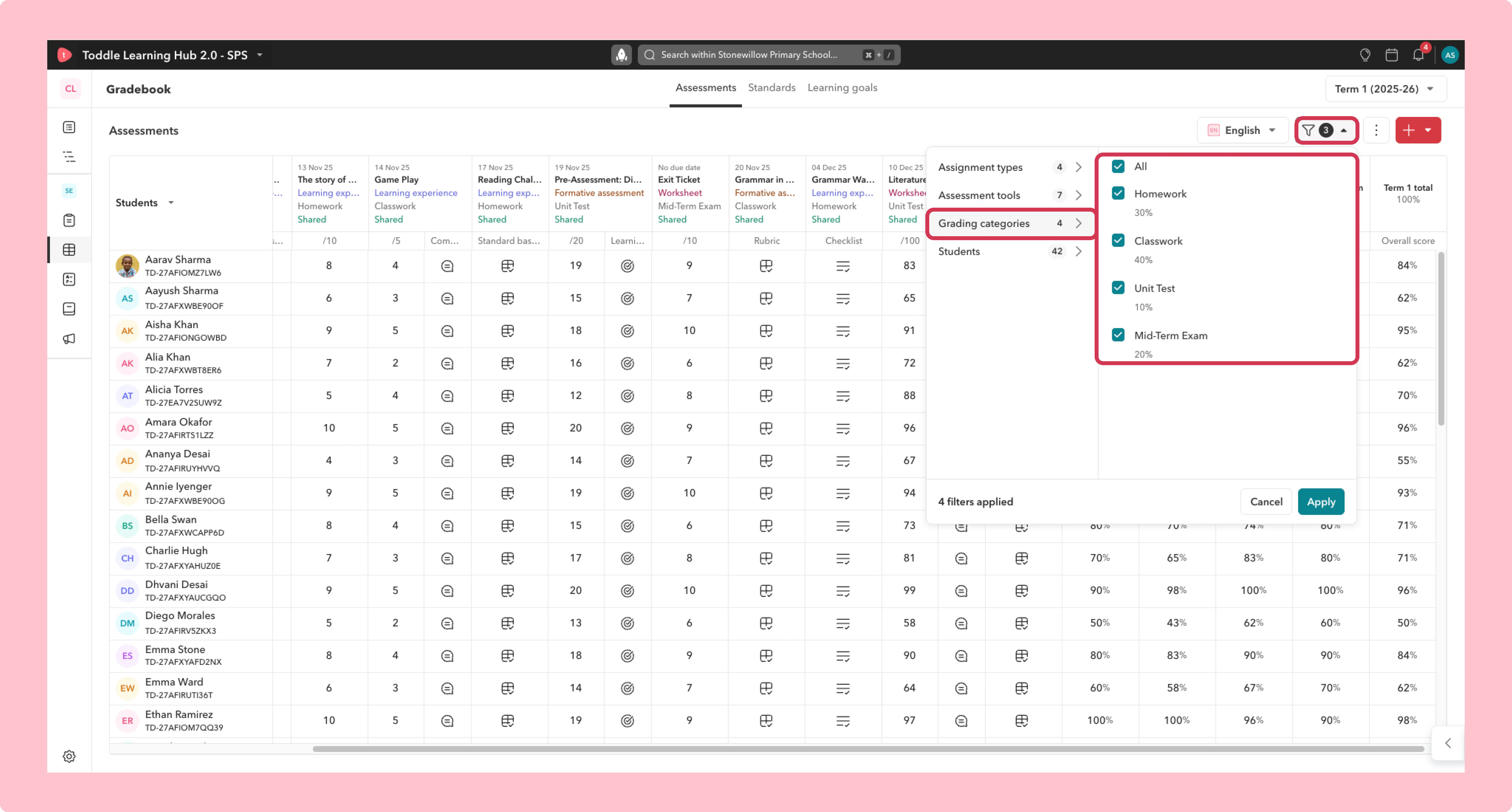Open rubric icon for Ananya Desai
Screen dimensions: 1512x812
[766, 461]
